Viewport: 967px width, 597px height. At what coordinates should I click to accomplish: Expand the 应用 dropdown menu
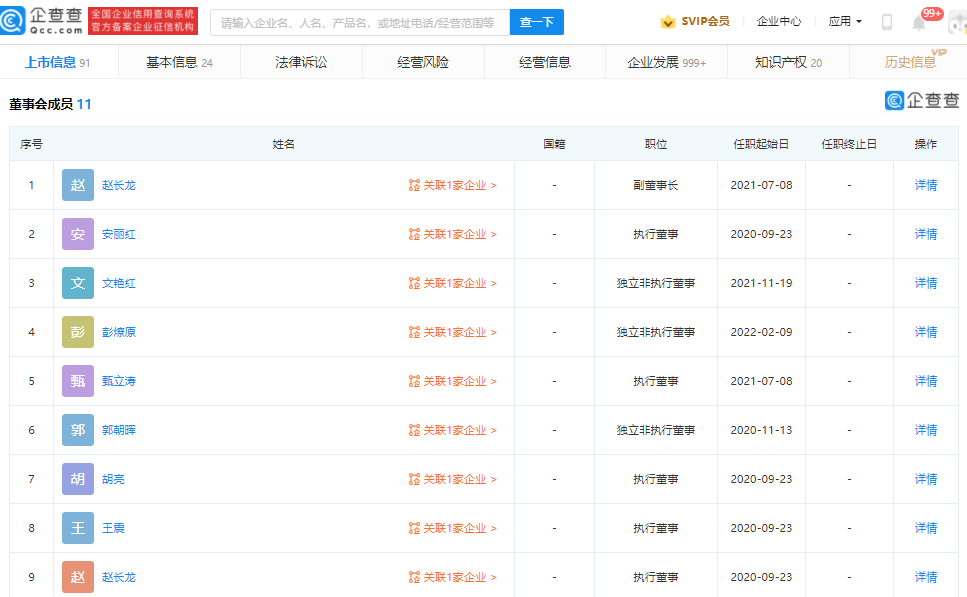(845, 22)
